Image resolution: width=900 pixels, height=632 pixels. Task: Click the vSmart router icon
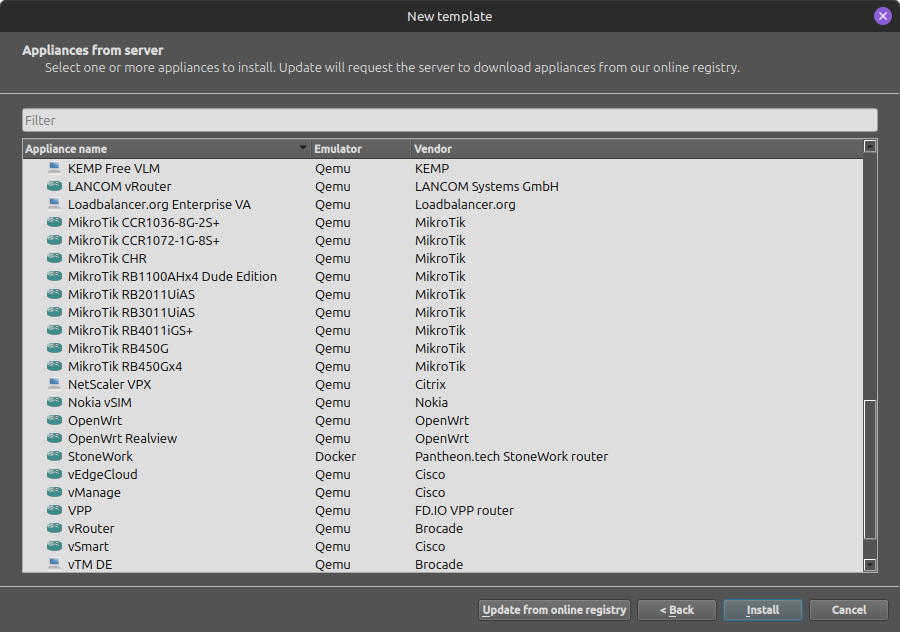(x=55, y=546)
